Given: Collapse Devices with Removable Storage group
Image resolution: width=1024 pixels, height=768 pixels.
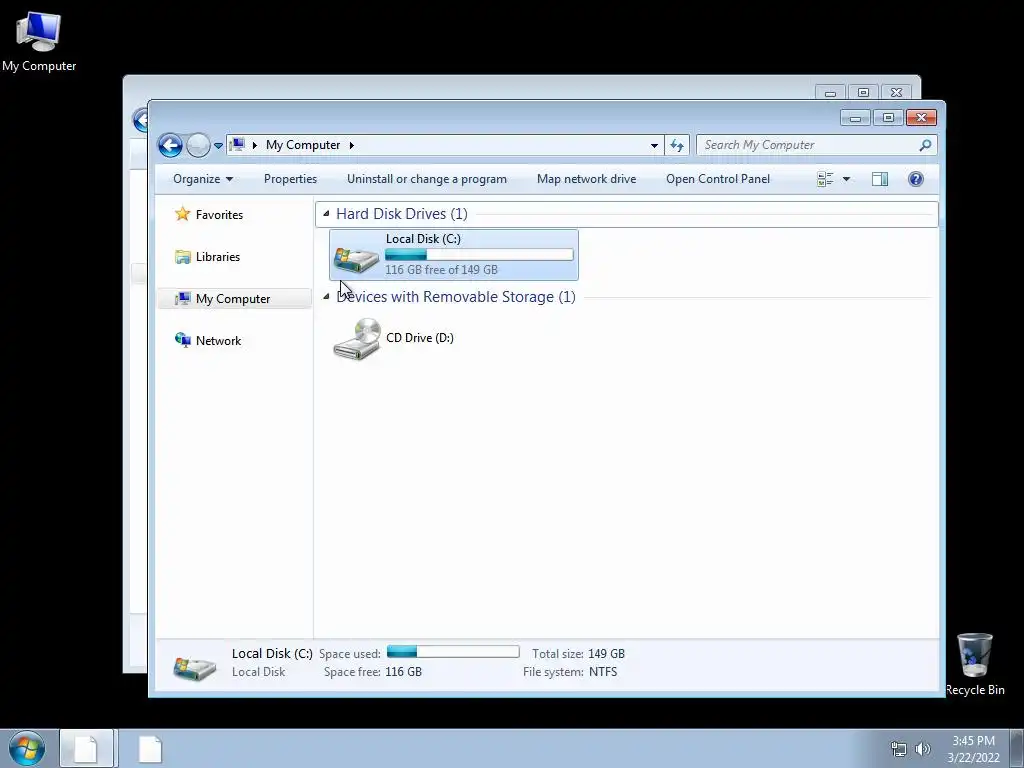Looking at the screenshot, I should coord(326,296).
